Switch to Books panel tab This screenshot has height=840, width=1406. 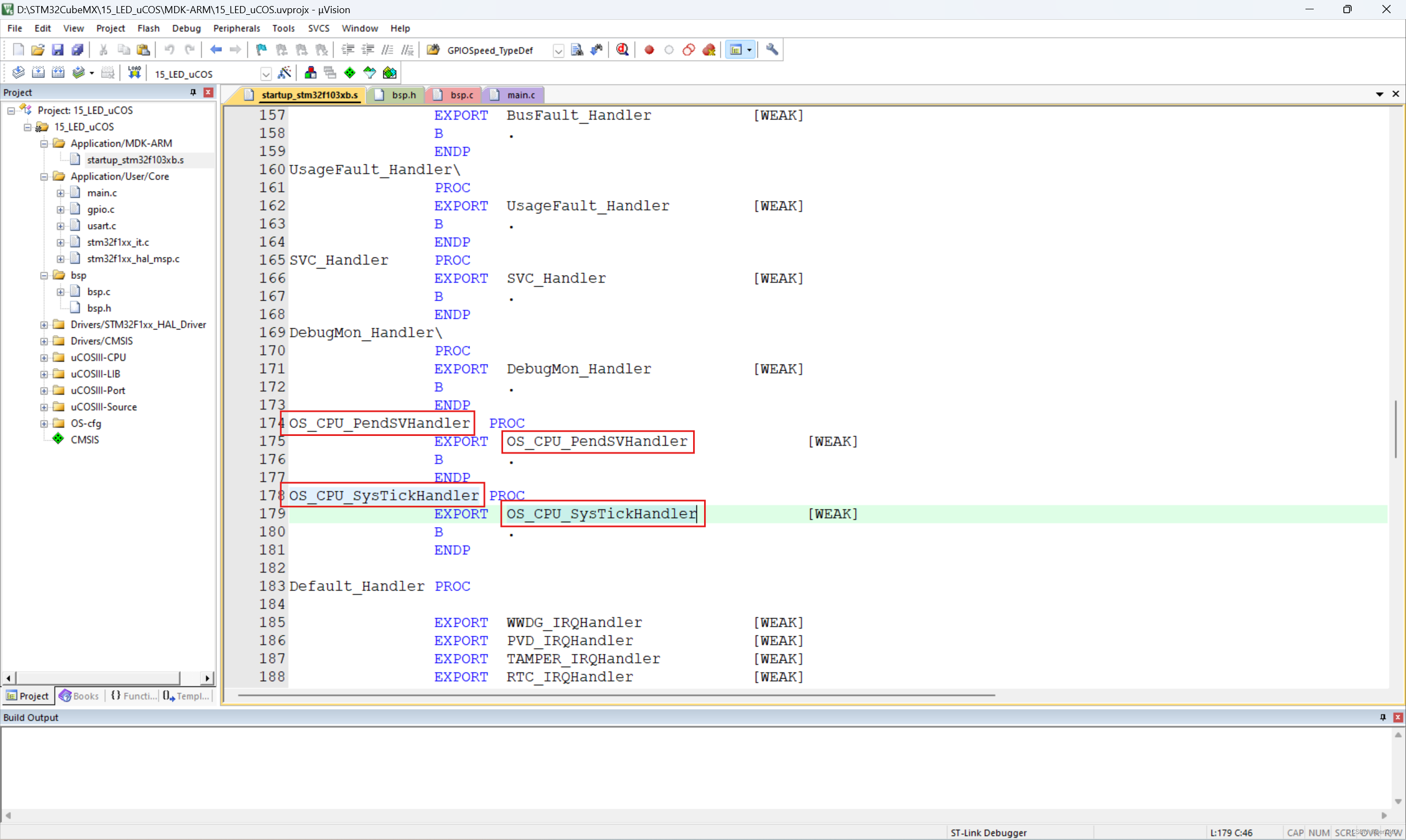point(79,696)
